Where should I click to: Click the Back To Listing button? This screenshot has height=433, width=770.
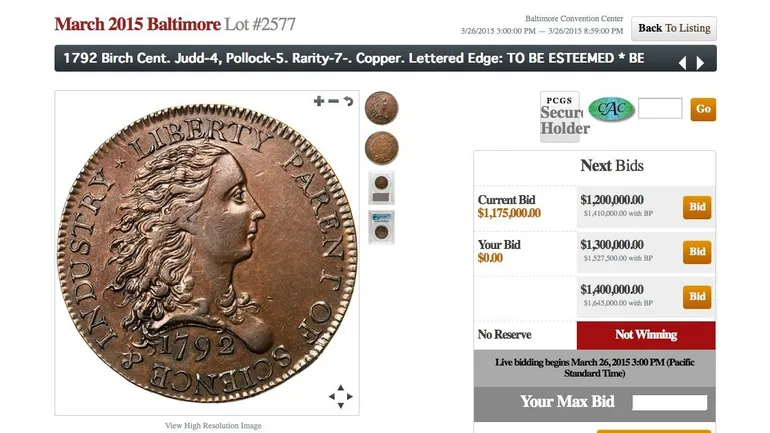point(674,28)
